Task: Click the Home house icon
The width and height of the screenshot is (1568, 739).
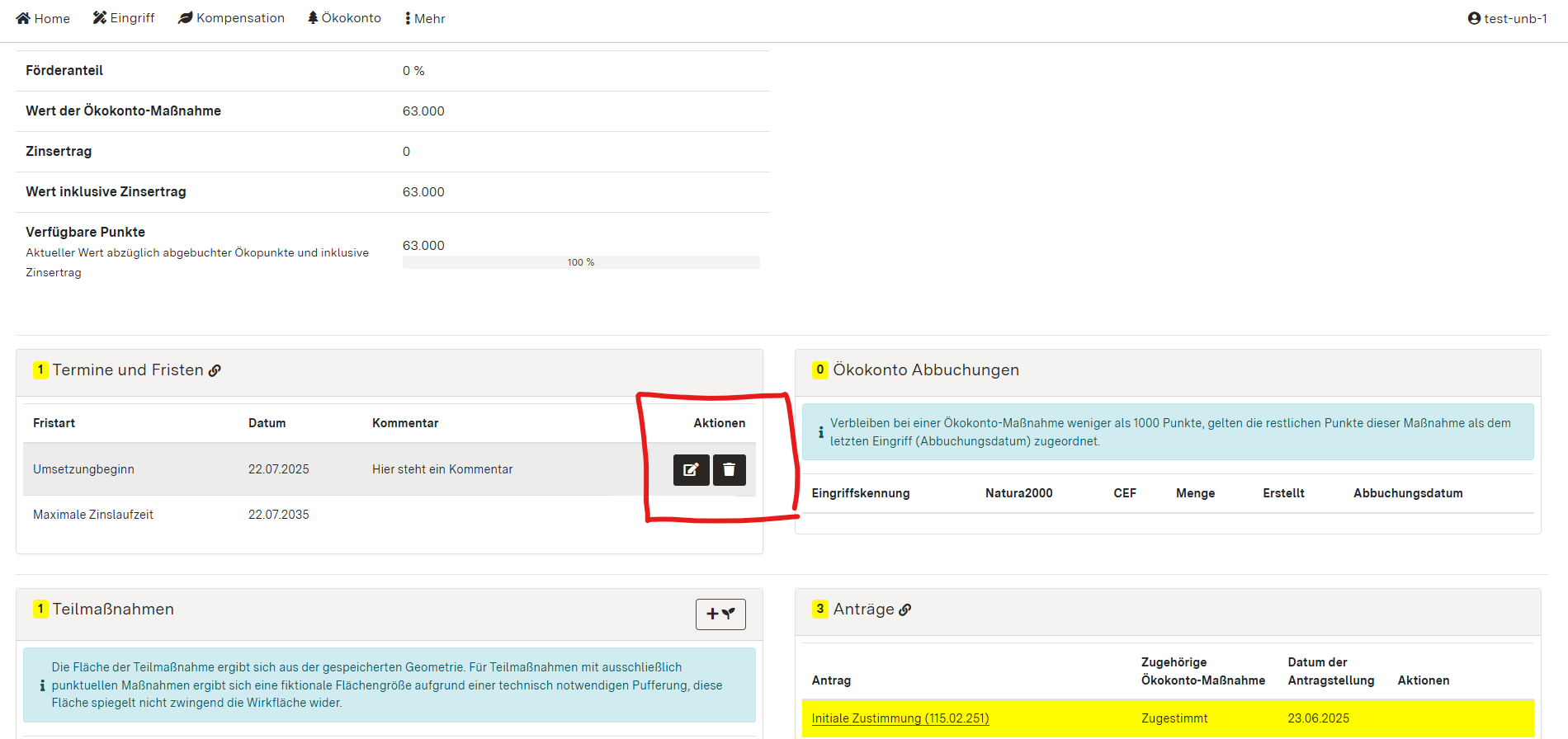Action: pos(23,18)
